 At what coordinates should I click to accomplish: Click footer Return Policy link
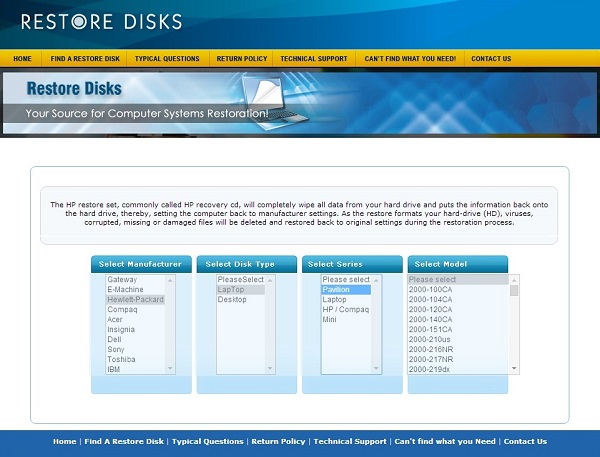(278, 441)
